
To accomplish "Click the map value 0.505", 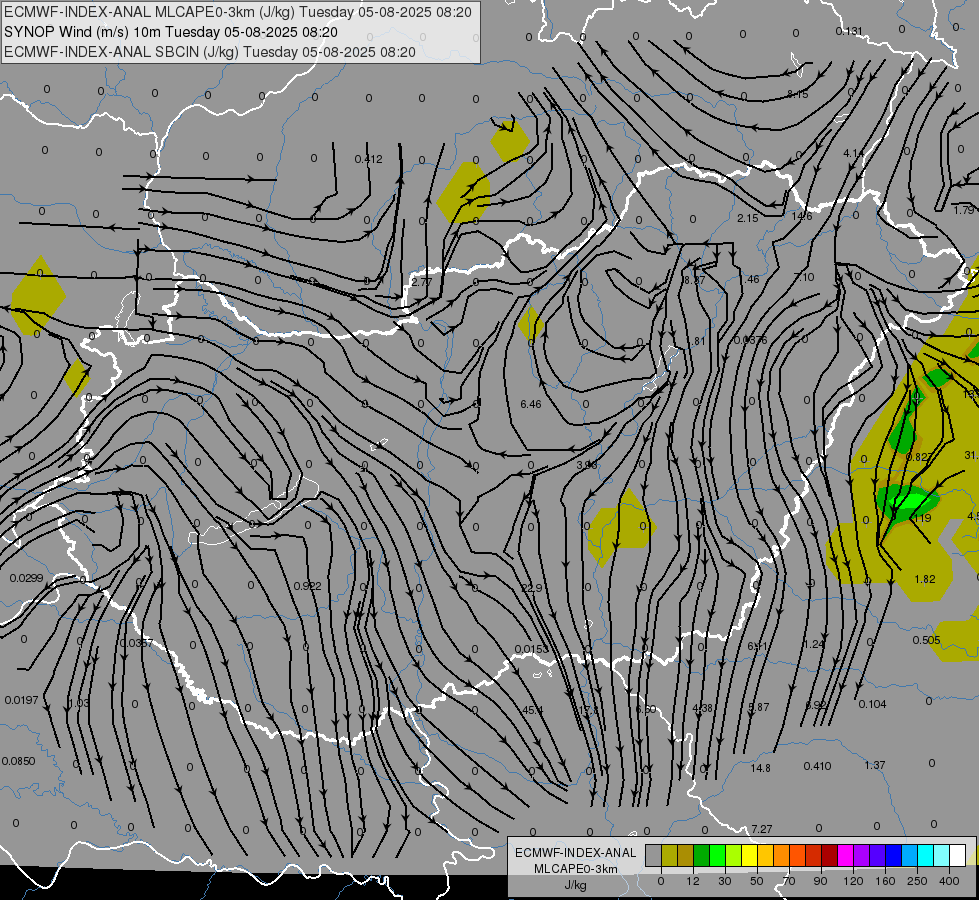I will pyautogui.click(x=927, y=640).
